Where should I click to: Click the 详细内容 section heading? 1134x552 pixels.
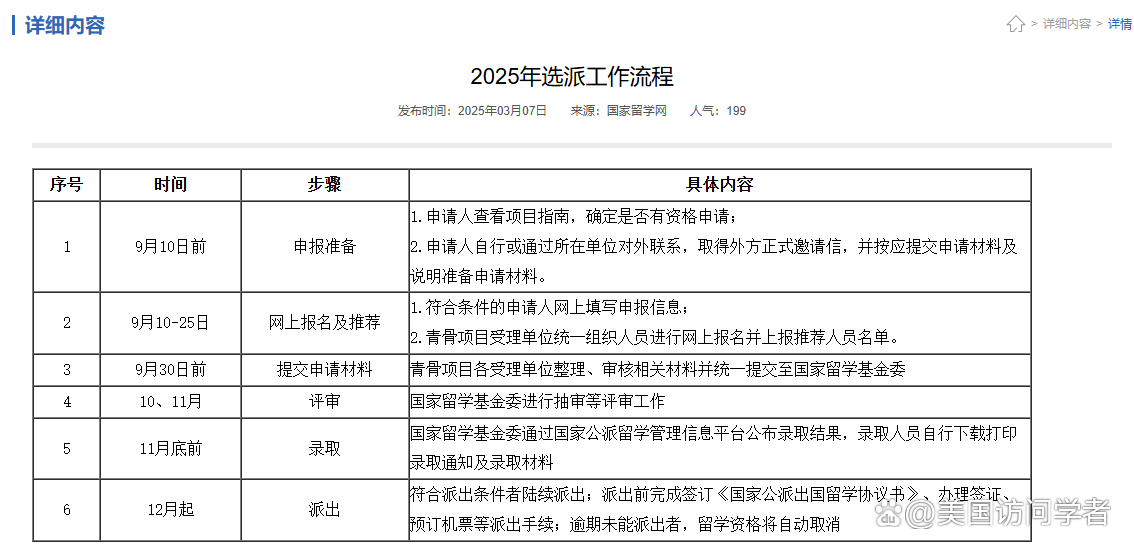[x=65, y=25]
